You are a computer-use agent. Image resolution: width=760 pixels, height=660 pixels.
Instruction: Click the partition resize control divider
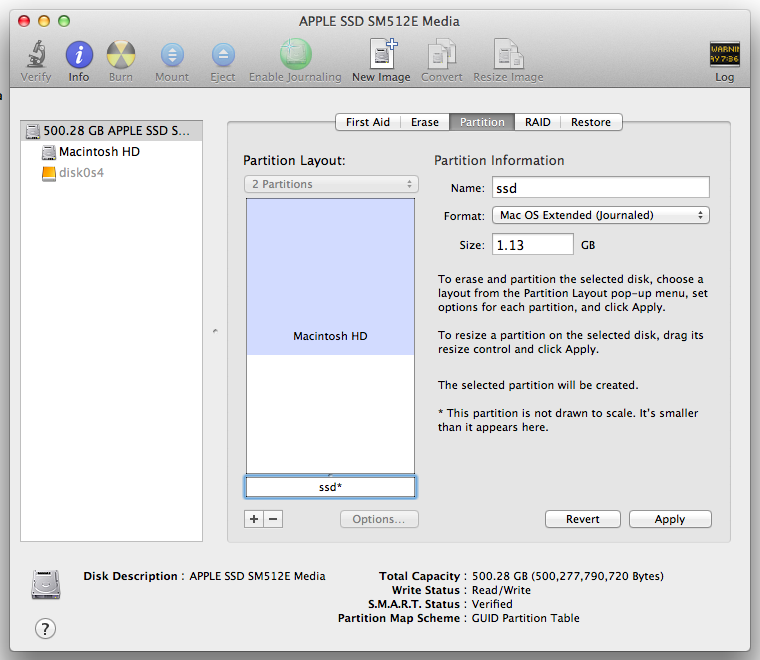click(x=331, y=475)
